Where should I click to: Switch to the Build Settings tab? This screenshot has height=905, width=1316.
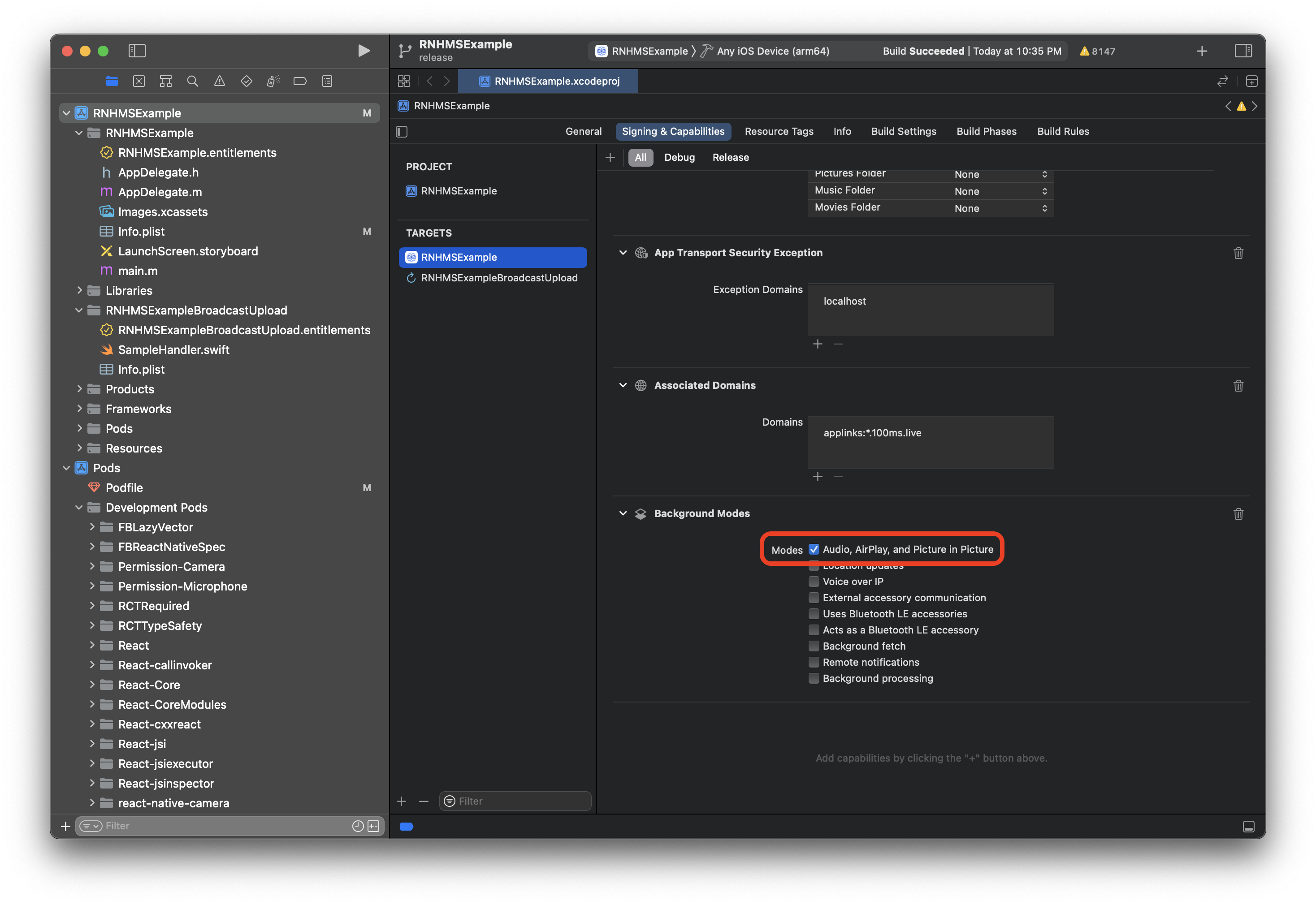click(903, 131)
